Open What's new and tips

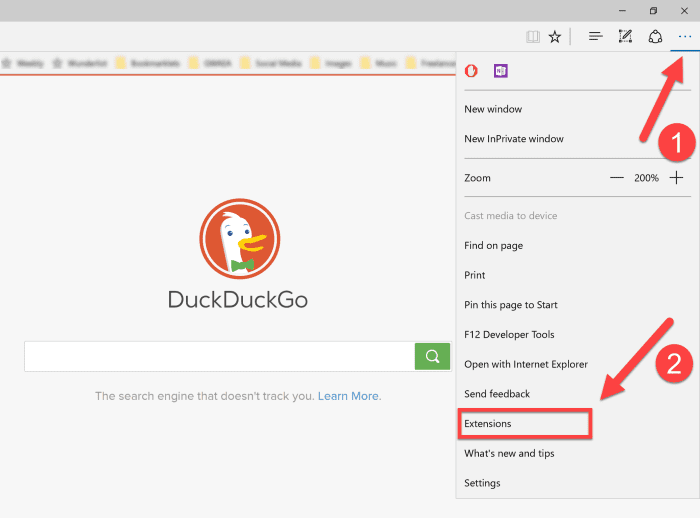click(x=509, y=453)
